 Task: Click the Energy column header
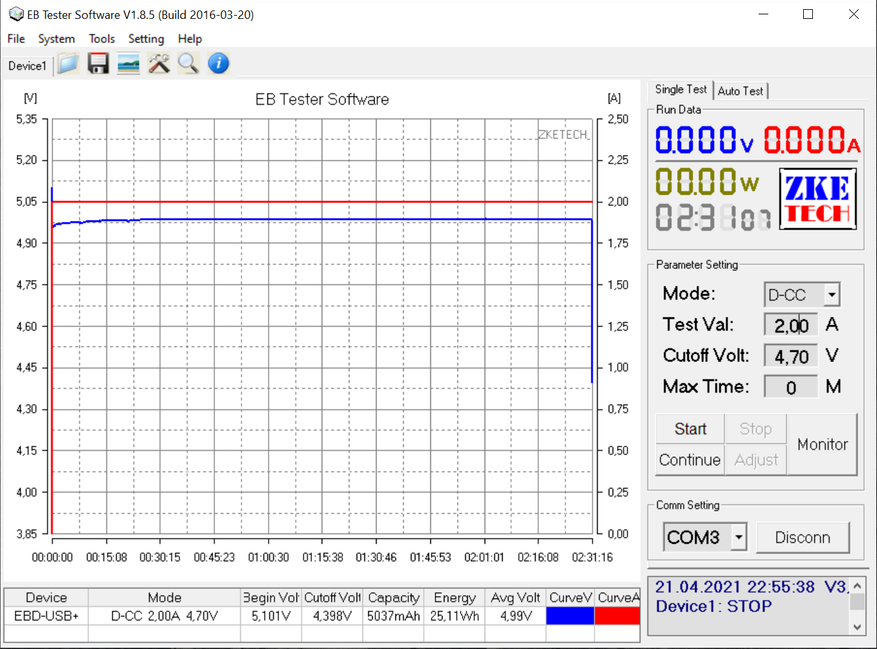pos(454,598)
